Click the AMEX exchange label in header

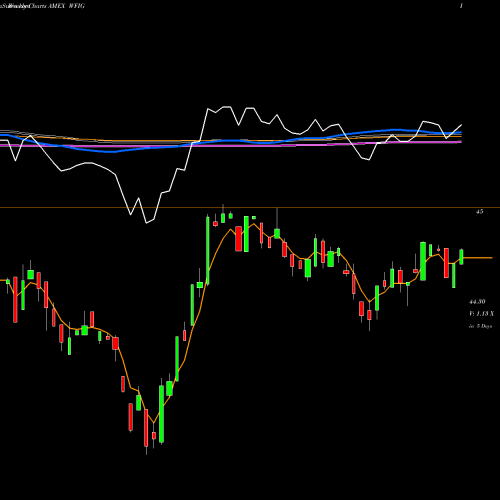tap(56, 6)
